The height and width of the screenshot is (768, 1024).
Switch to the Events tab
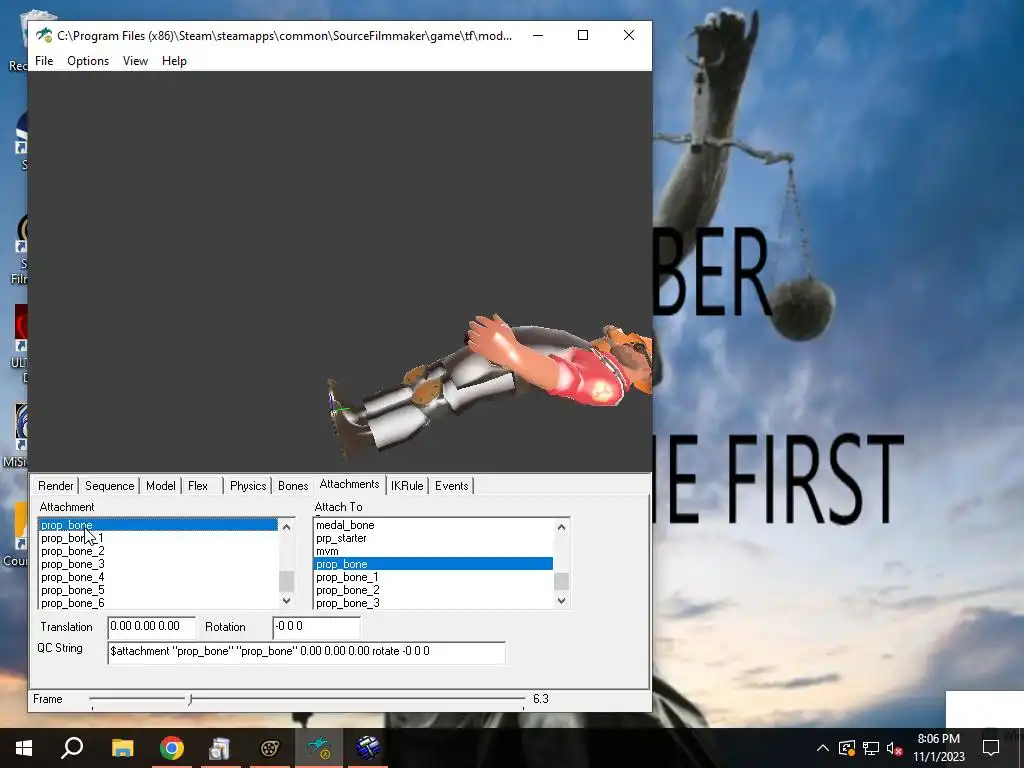tap(451, 486)
